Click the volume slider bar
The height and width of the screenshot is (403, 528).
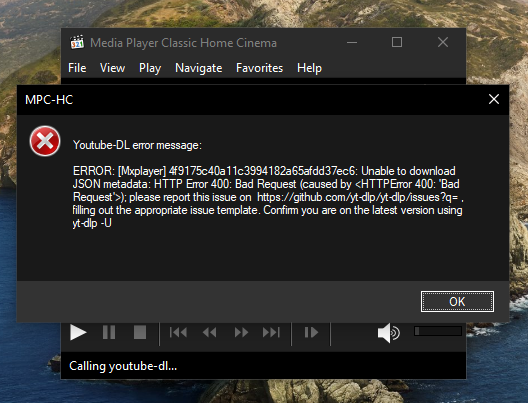point(438,331)
